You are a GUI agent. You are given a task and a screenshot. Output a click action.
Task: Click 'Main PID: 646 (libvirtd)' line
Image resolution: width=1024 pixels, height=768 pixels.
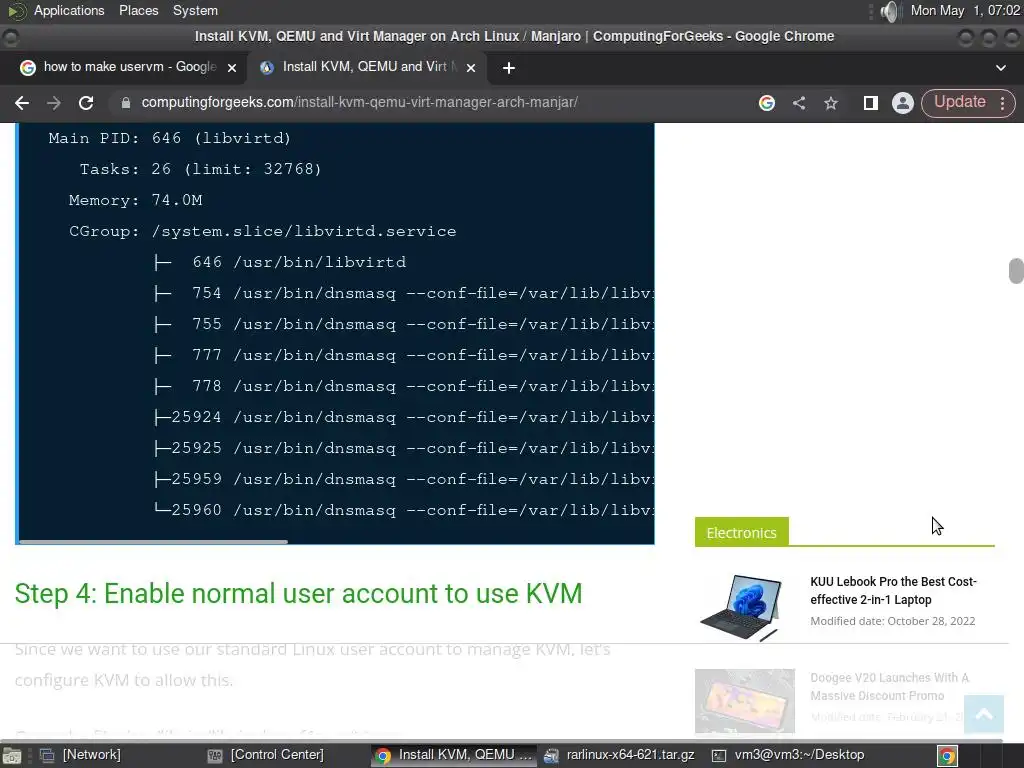pos(169,138)
